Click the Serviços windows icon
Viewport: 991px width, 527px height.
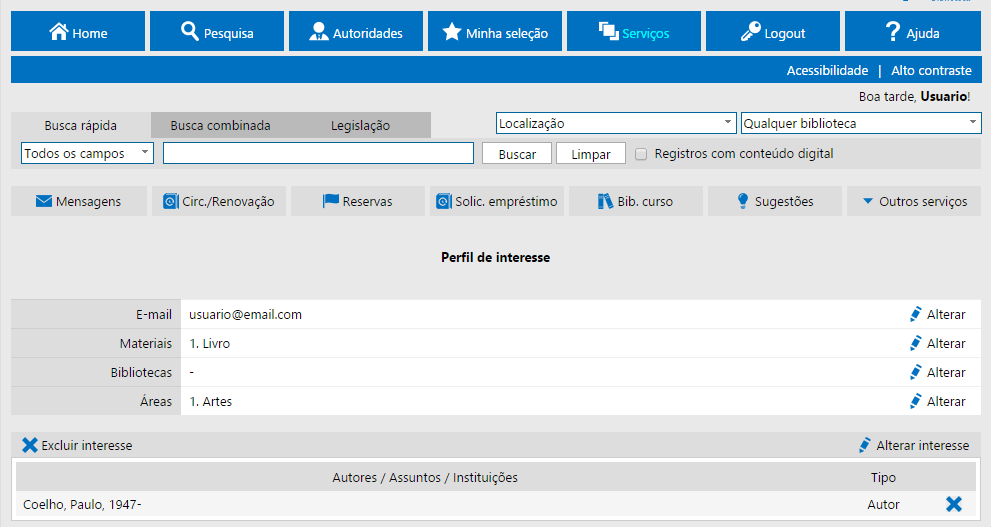(609, 31)
